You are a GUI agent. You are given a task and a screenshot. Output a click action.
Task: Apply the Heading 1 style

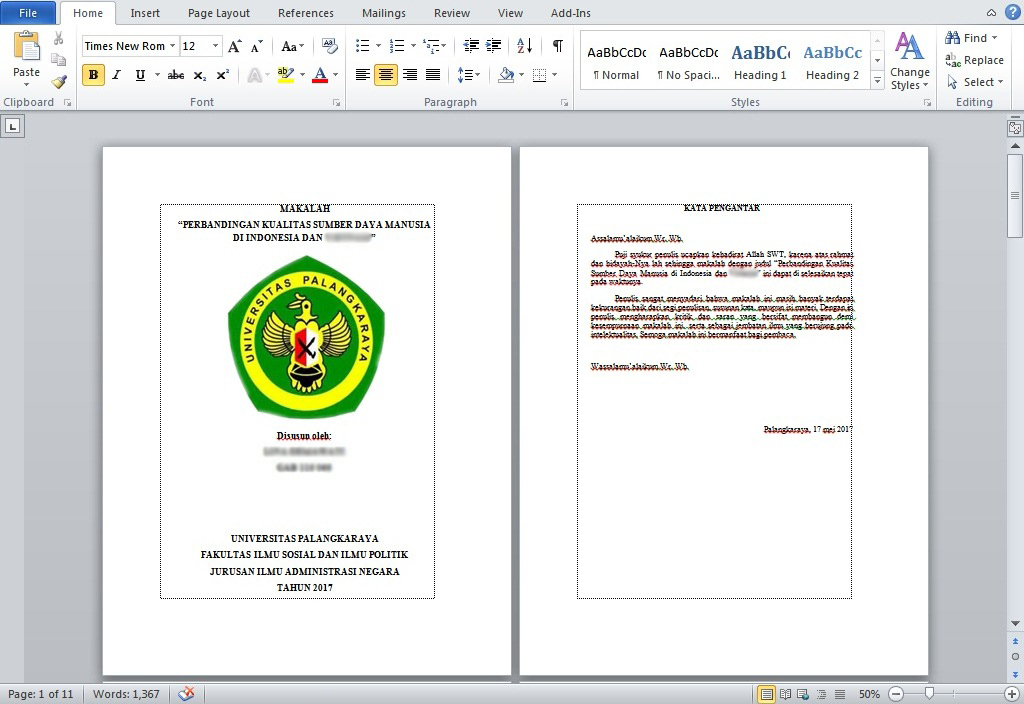click(759, 60)
